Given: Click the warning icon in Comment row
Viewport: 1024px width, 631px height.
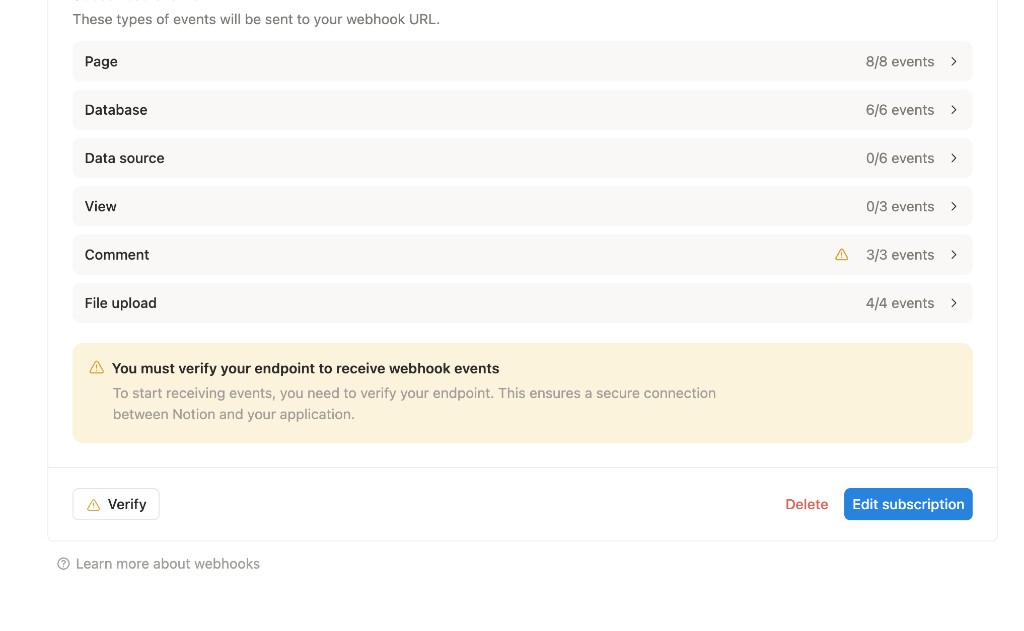Looking at the screenshot, I should [x=841, y=255].
